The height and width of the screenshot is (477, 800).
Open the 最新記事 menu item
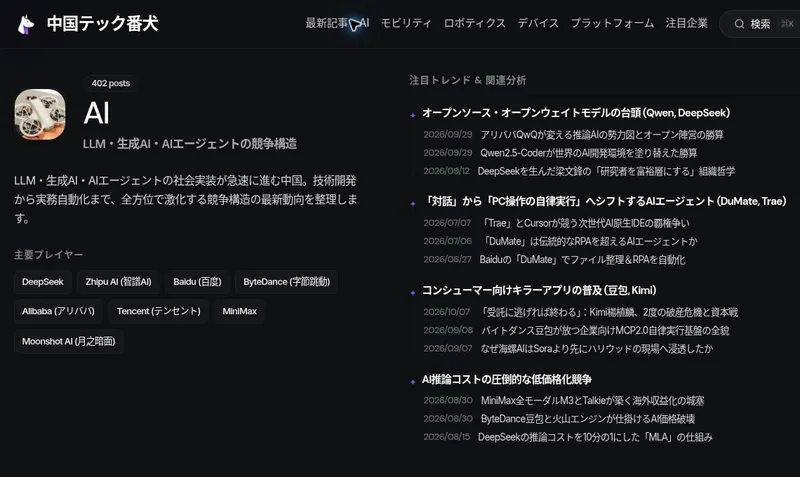[327, 23]
